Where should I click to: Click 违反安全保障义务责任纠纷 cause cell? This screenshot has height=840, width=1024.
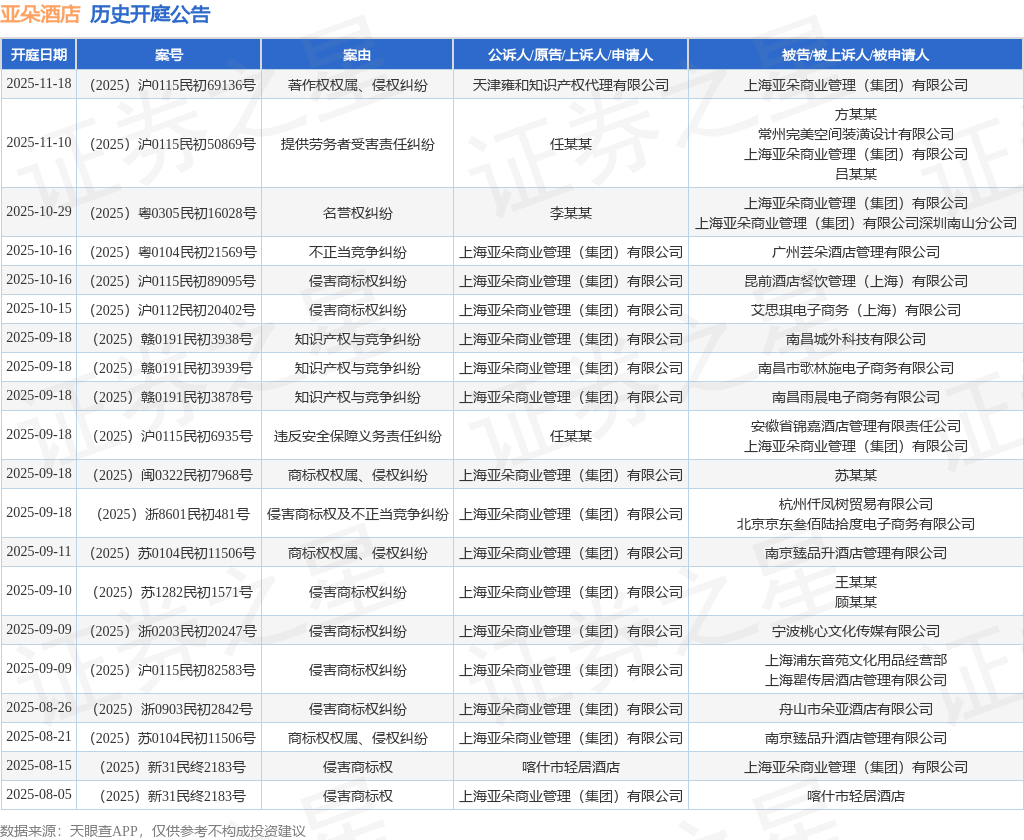pos(357,436)
